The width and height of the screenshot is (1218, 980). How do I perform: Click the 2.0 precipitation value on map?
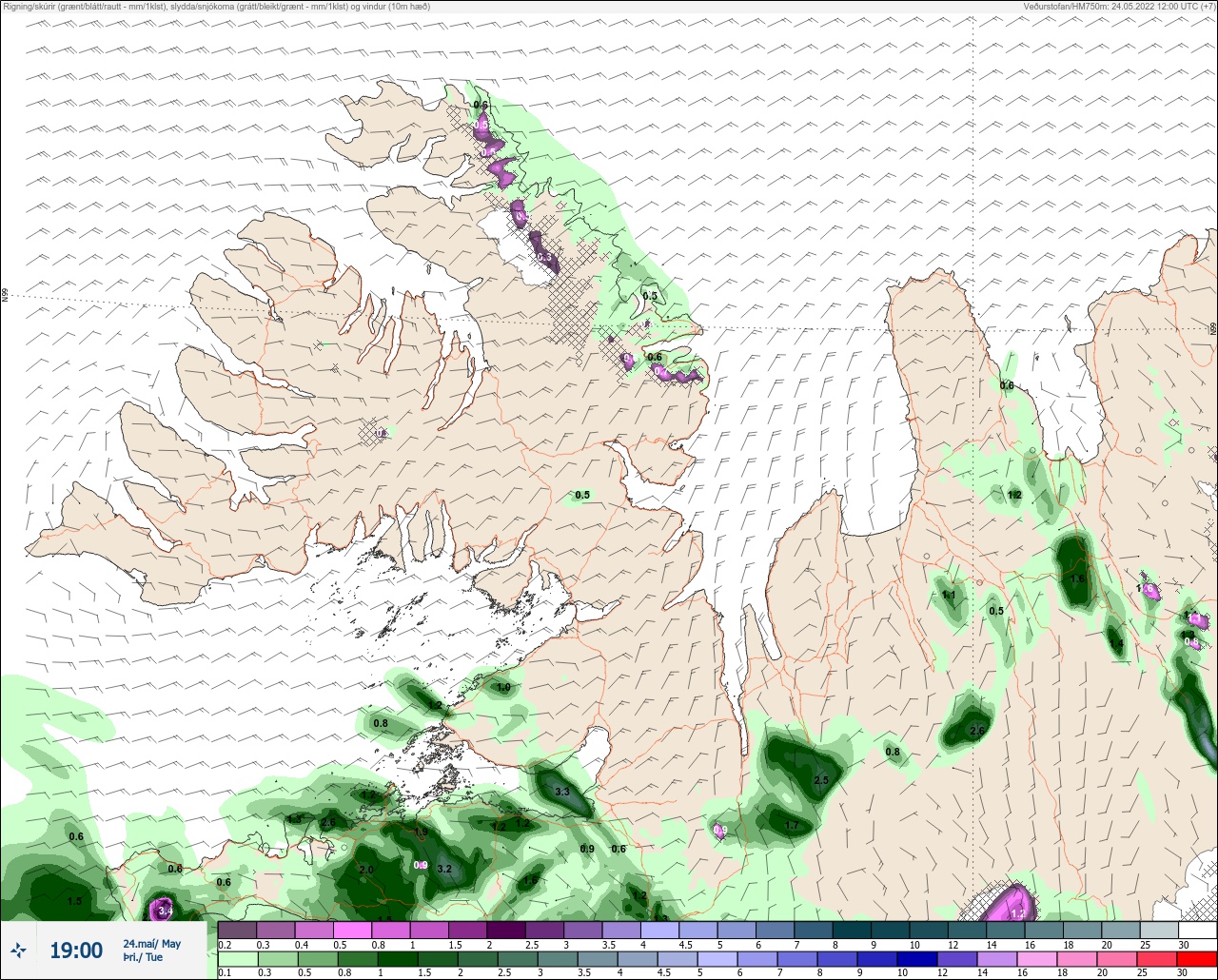tap(366, 870)
